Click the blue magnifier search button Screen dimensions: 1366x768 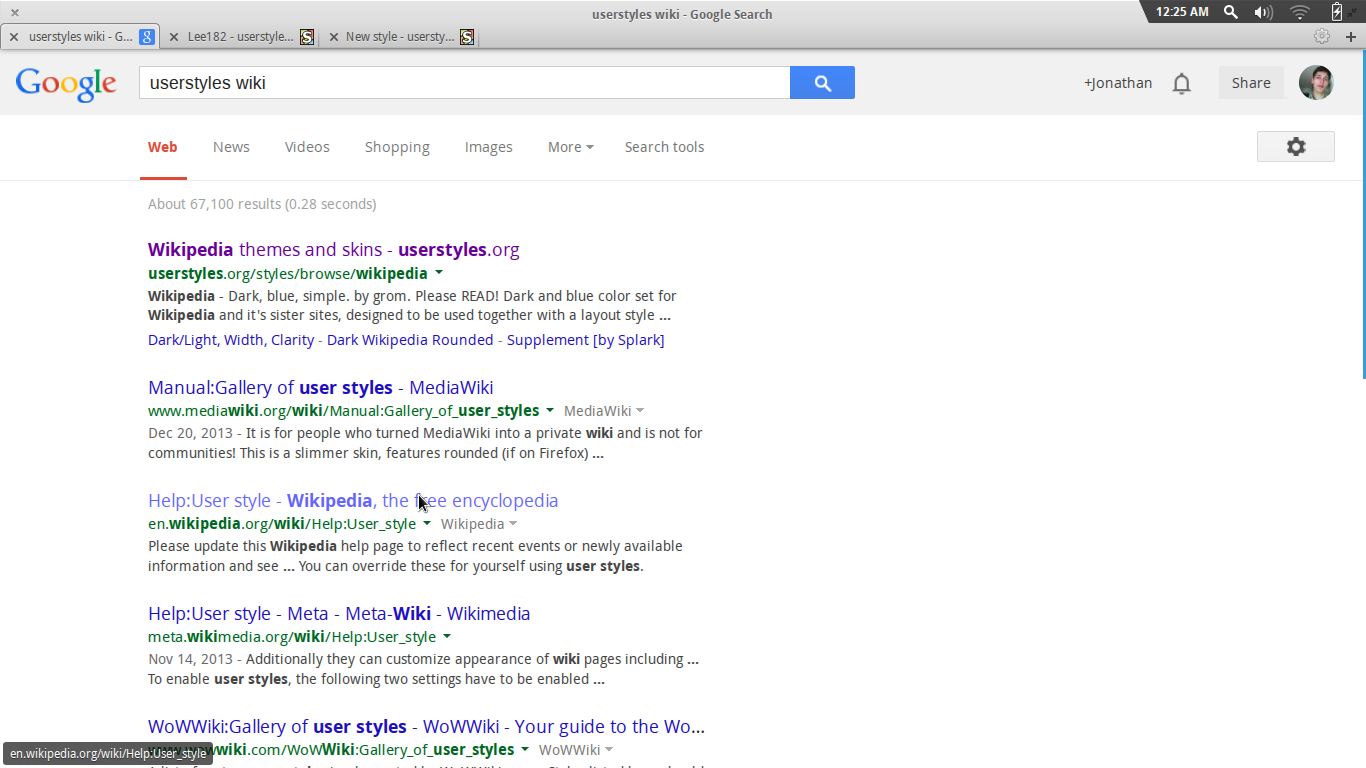pyautogui.click(x=822, y=83)
